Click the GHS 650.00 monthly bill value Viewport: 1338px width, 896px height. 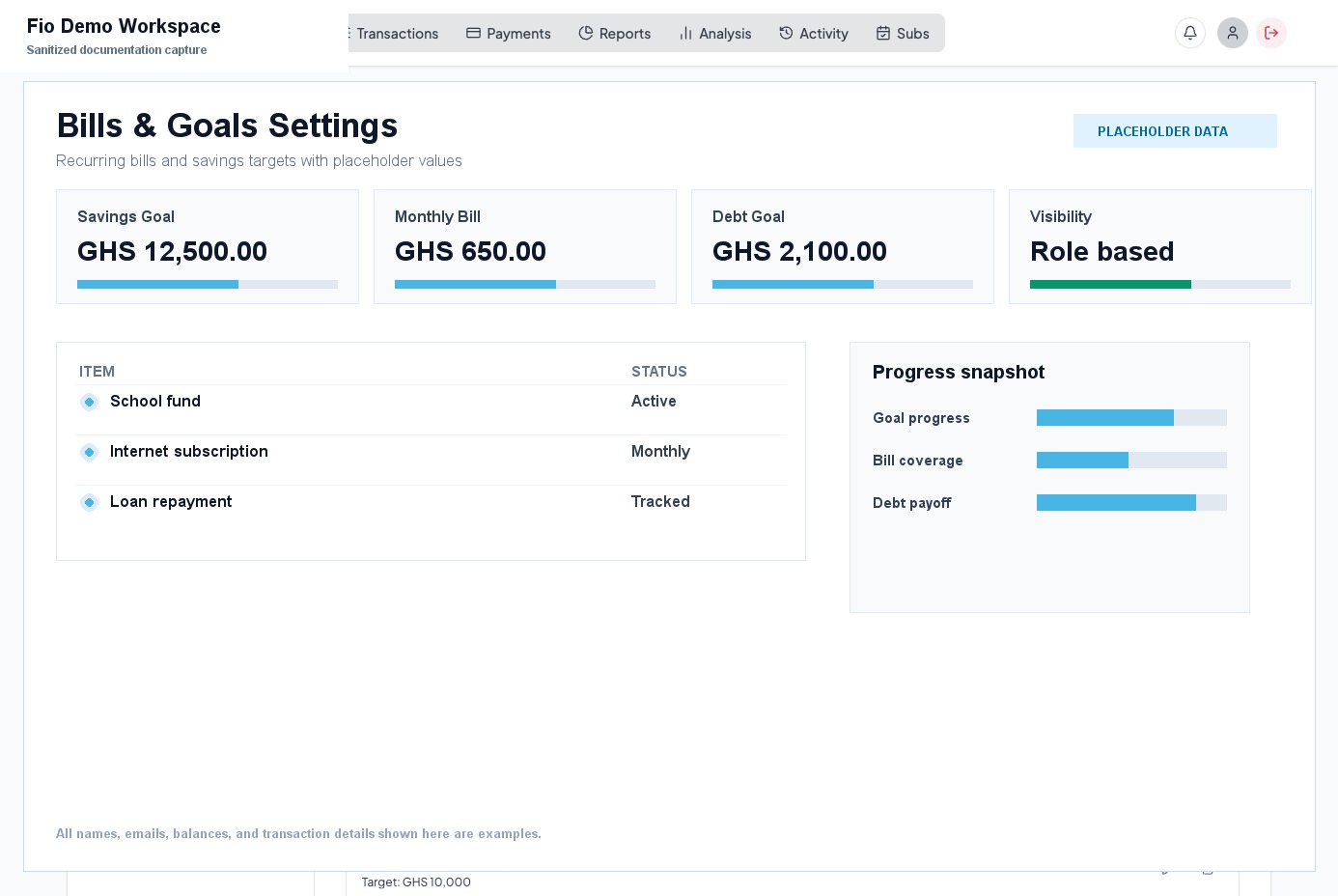coord(470,251)
